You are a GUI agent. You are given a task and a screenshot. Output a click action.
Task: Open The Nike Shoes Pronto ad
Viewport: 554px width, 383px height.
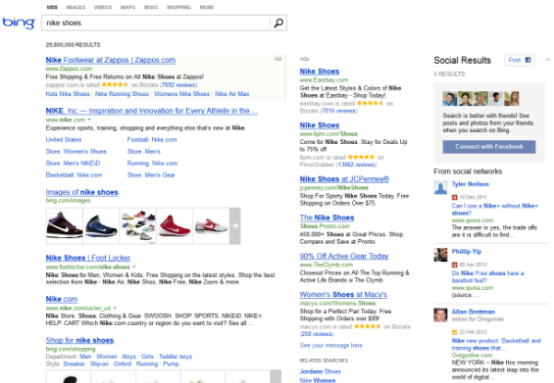tap(327, 217)
